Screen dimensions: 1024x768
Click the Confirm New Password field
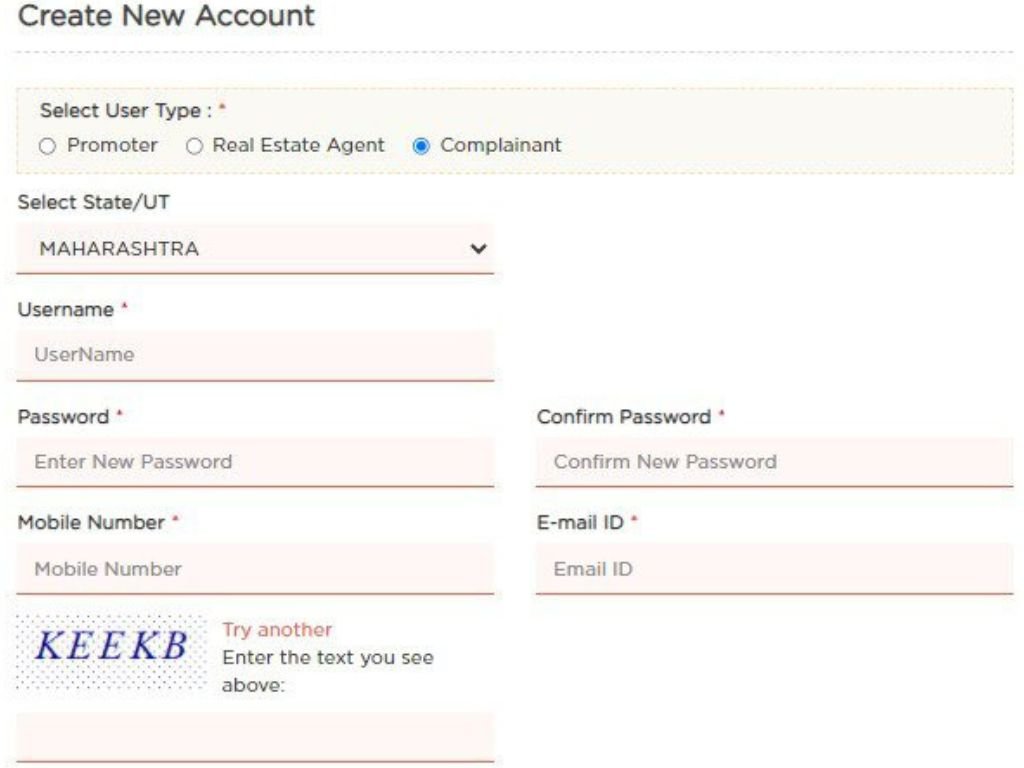tap(773, 462)
